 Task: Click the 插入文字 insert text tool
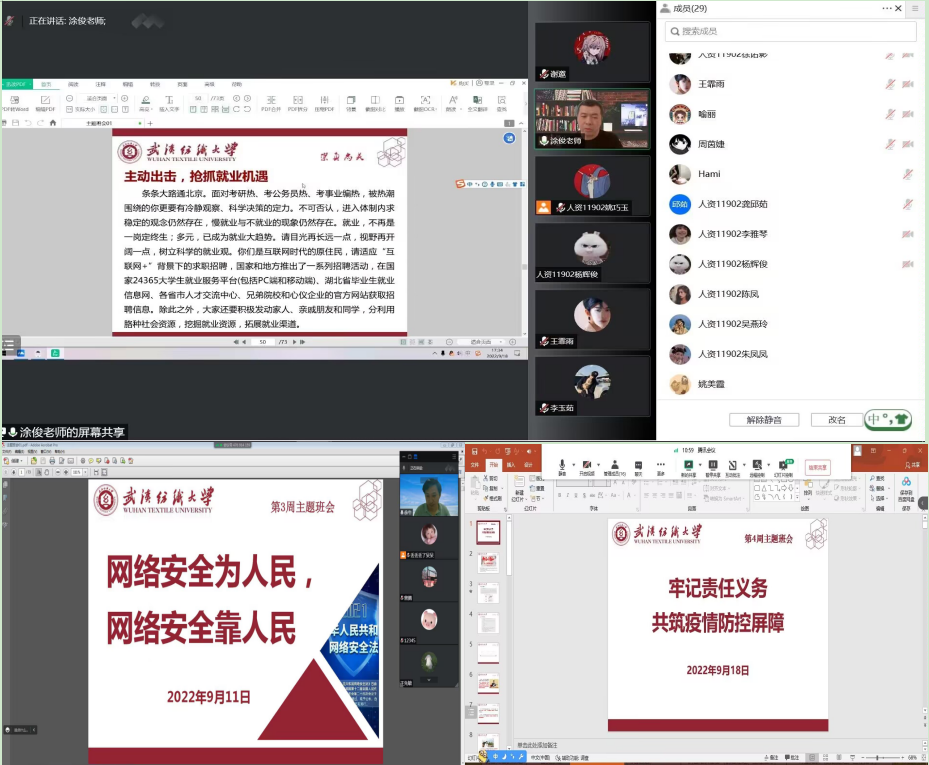click(x=169, y=101)
